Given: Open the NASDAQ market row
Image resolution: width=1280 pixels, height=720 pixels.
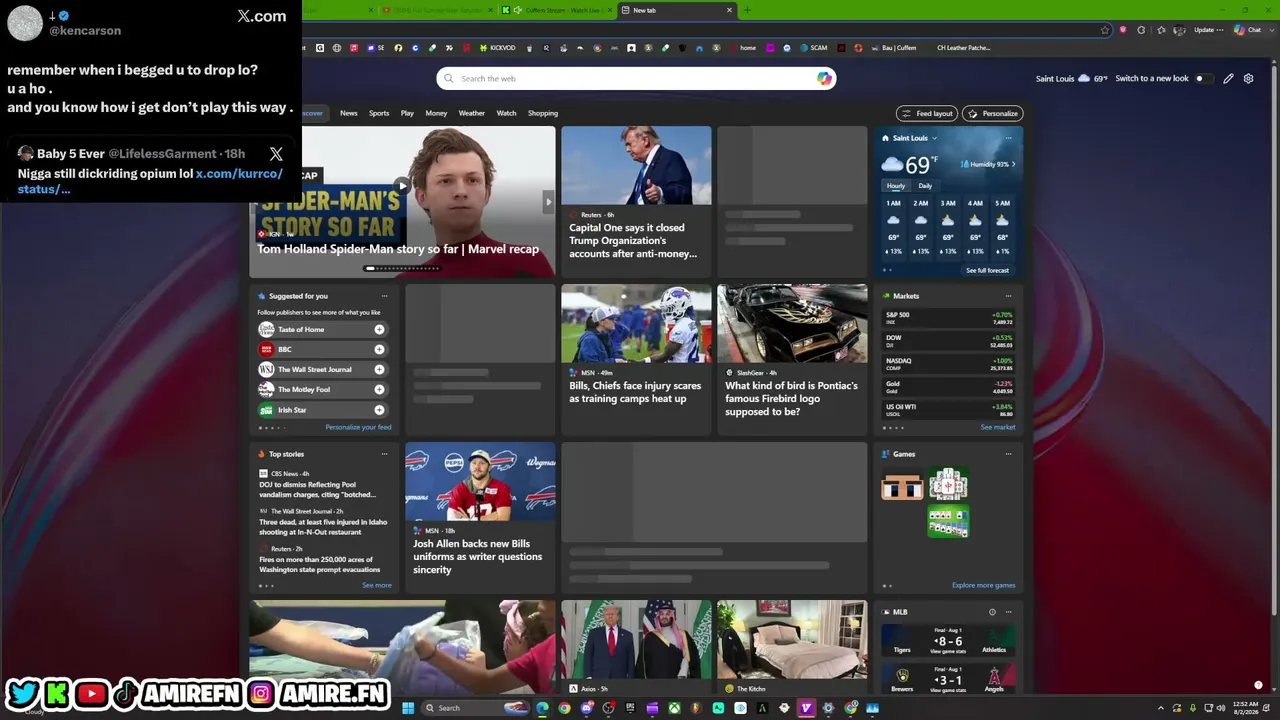Looking at the screenshot, I should point(949,364).
